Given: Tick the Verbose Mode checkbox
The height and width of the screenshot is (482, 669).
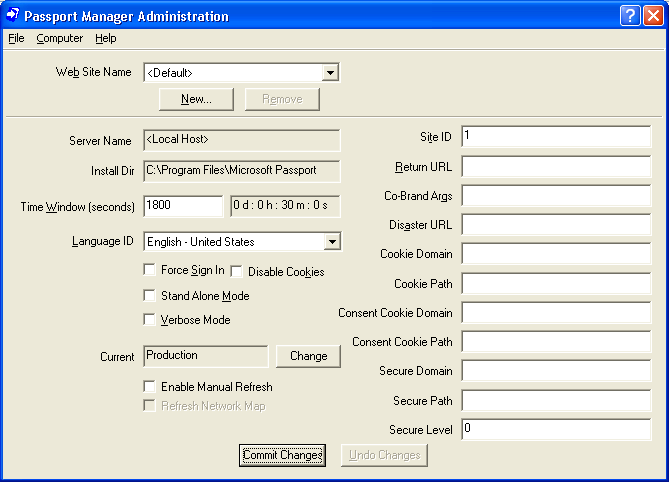Looking at the screenshot, I should pyautogui.click(x=149, y=319).
